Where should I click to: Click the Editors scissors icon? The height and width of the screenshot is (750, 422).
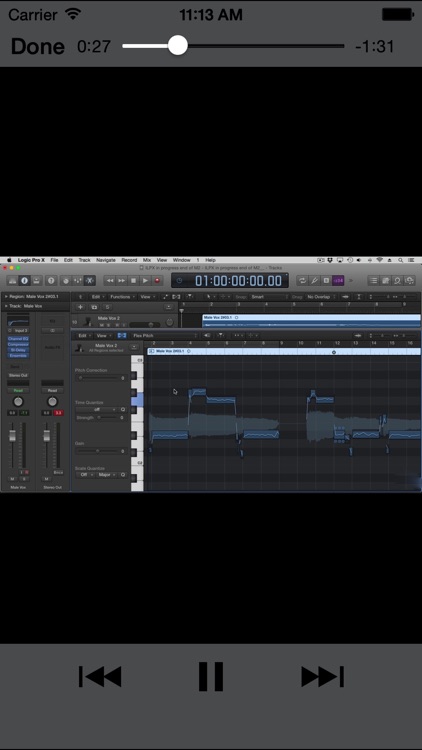[x=90, y=281]
